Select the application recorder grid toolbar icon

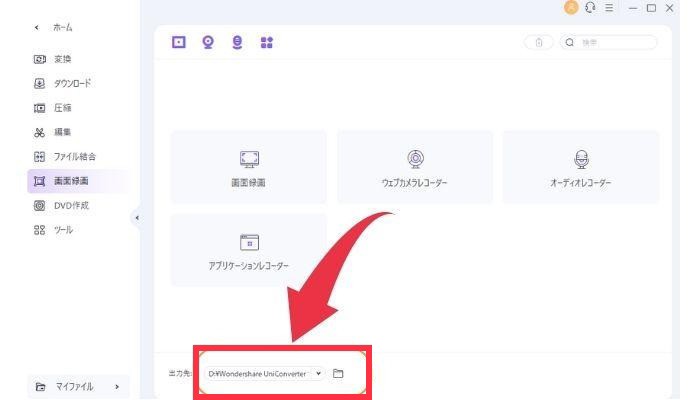266,42
